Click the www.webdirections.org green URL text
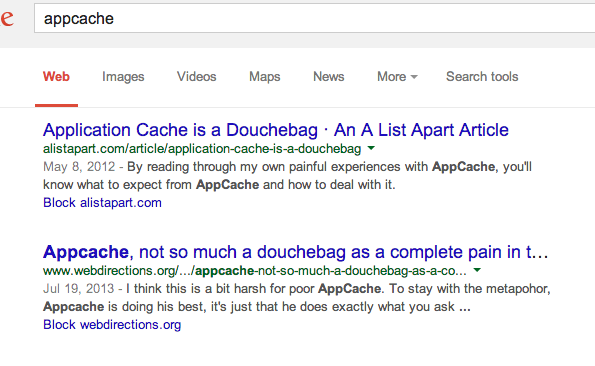The width and height of the screenshot is (595, 366). coord(255,271)
